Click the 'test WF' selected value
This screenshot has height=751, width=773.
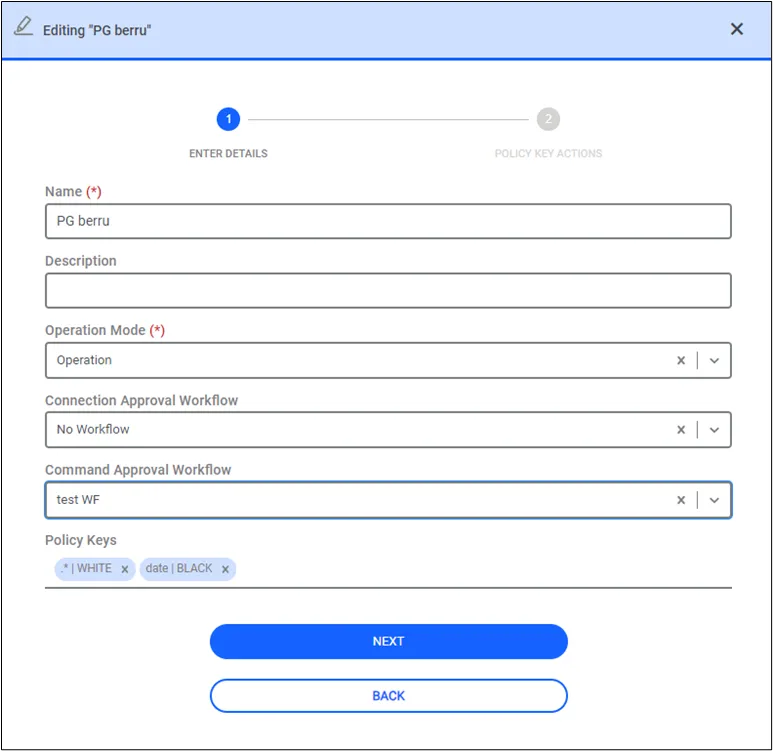[x=78, y=500]
